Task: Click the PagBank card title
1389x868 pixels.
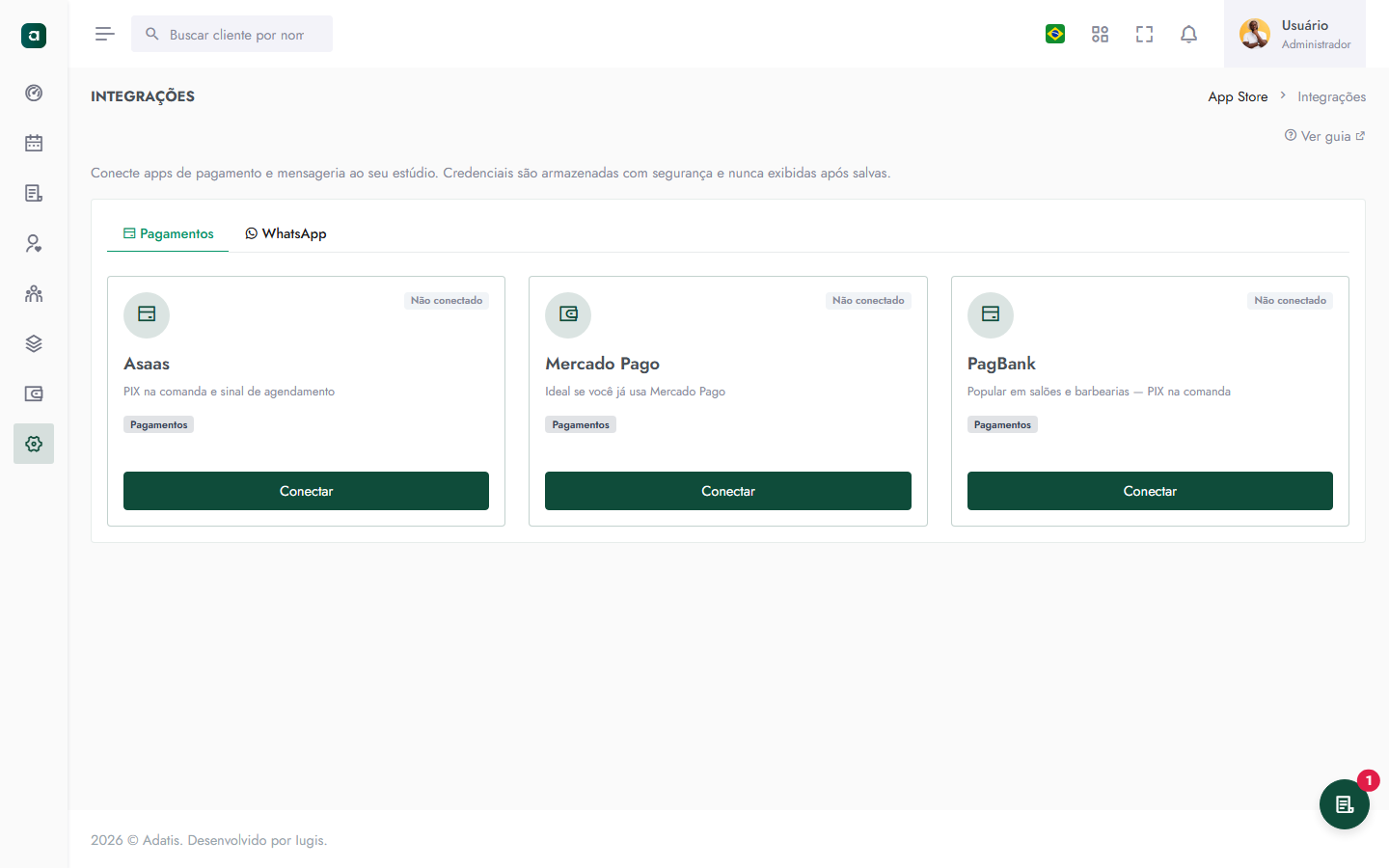Action: (1001, 364)
